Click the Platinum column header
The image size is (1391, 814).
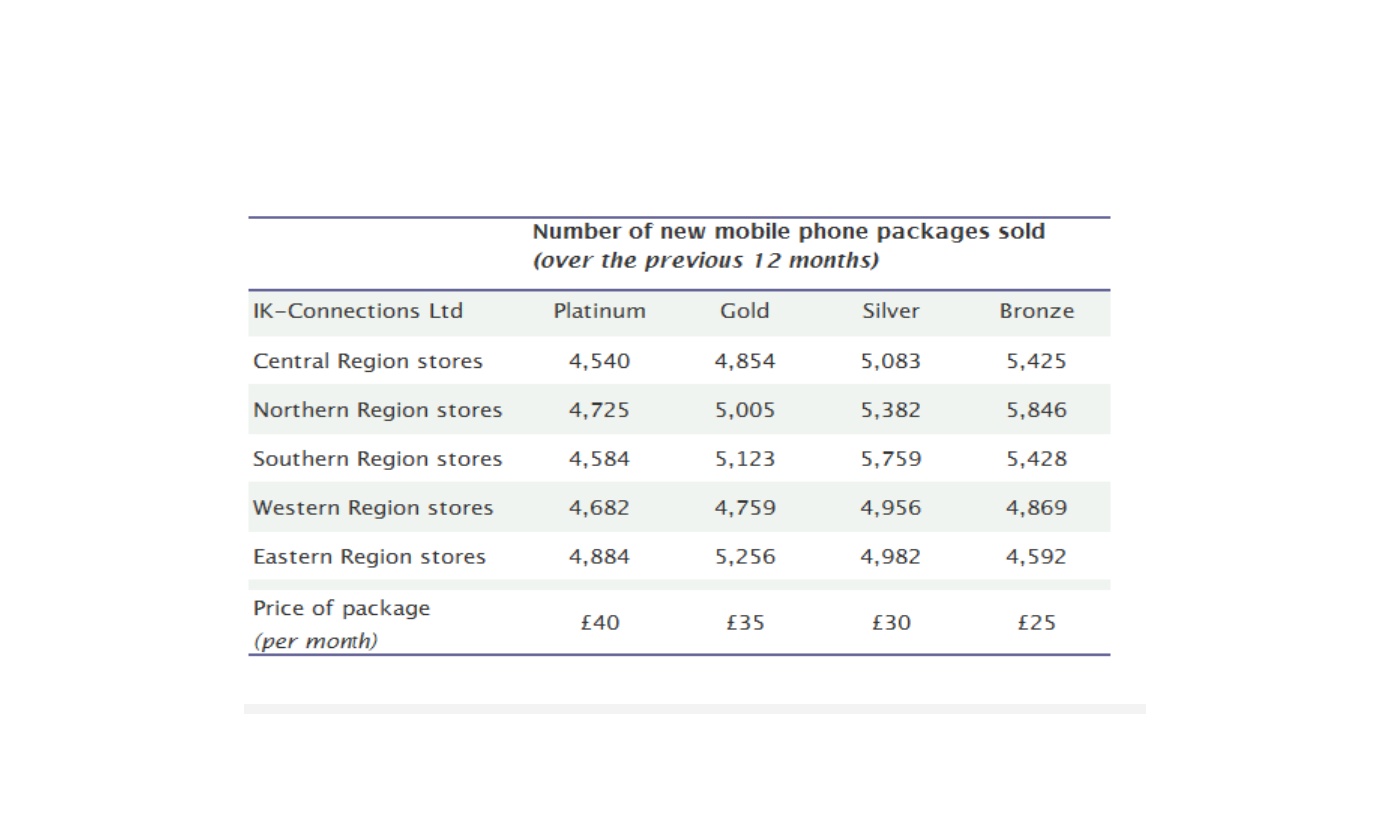pos(599,311)
